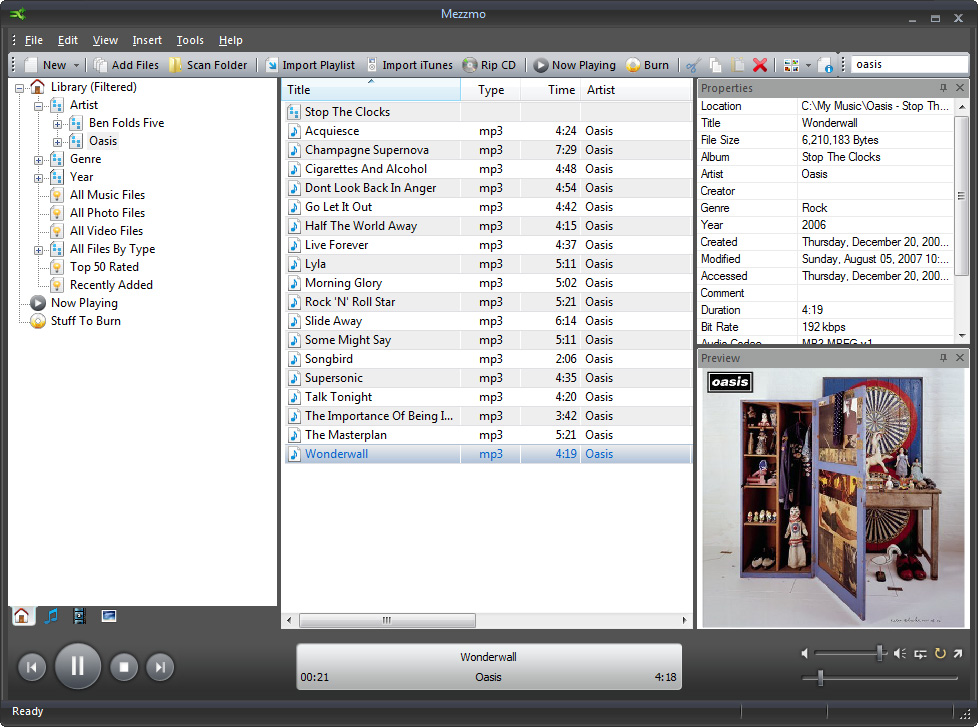978x727 pixels.
Task: Close the Preview panel
Action: point(960,358)
